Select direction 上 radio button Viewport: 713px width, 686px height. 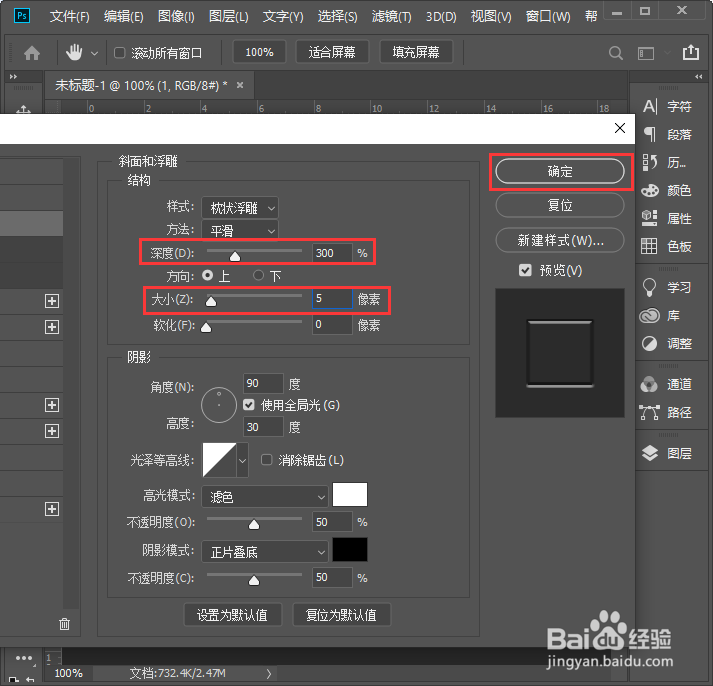click(207, 275)
